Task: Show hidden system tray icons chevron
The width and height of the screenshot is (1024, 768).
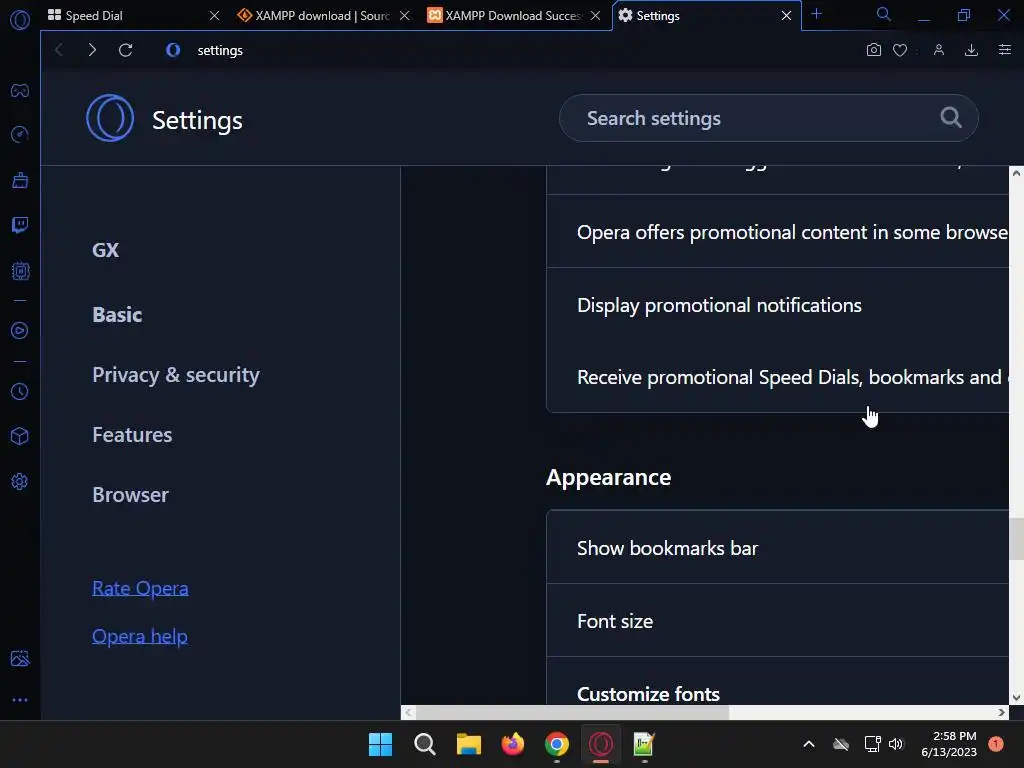Action: (808, 744)
